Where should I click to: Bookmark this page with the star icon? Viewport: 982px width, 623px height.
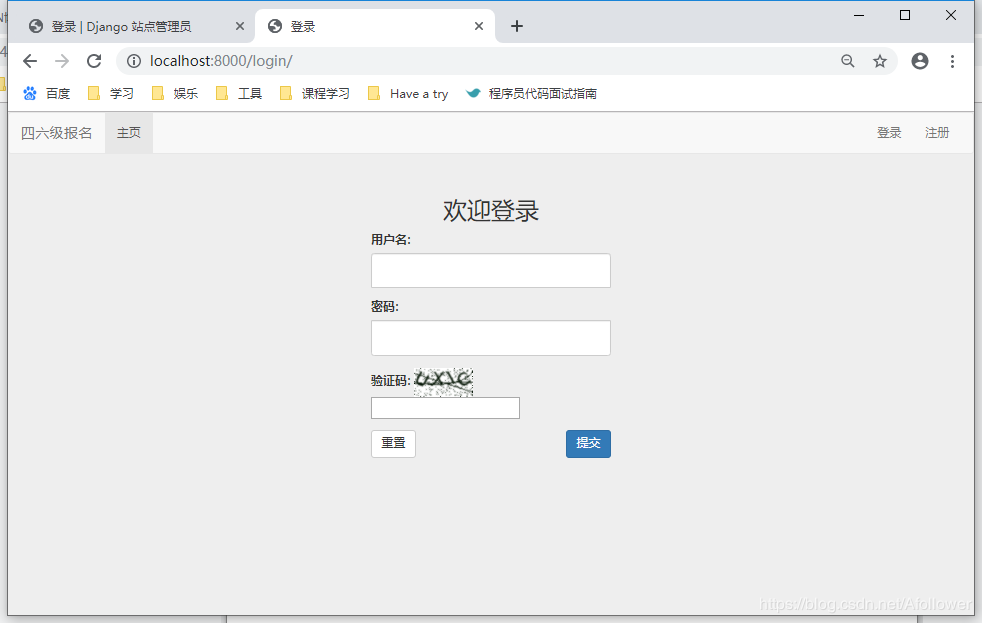coord(880,61)
